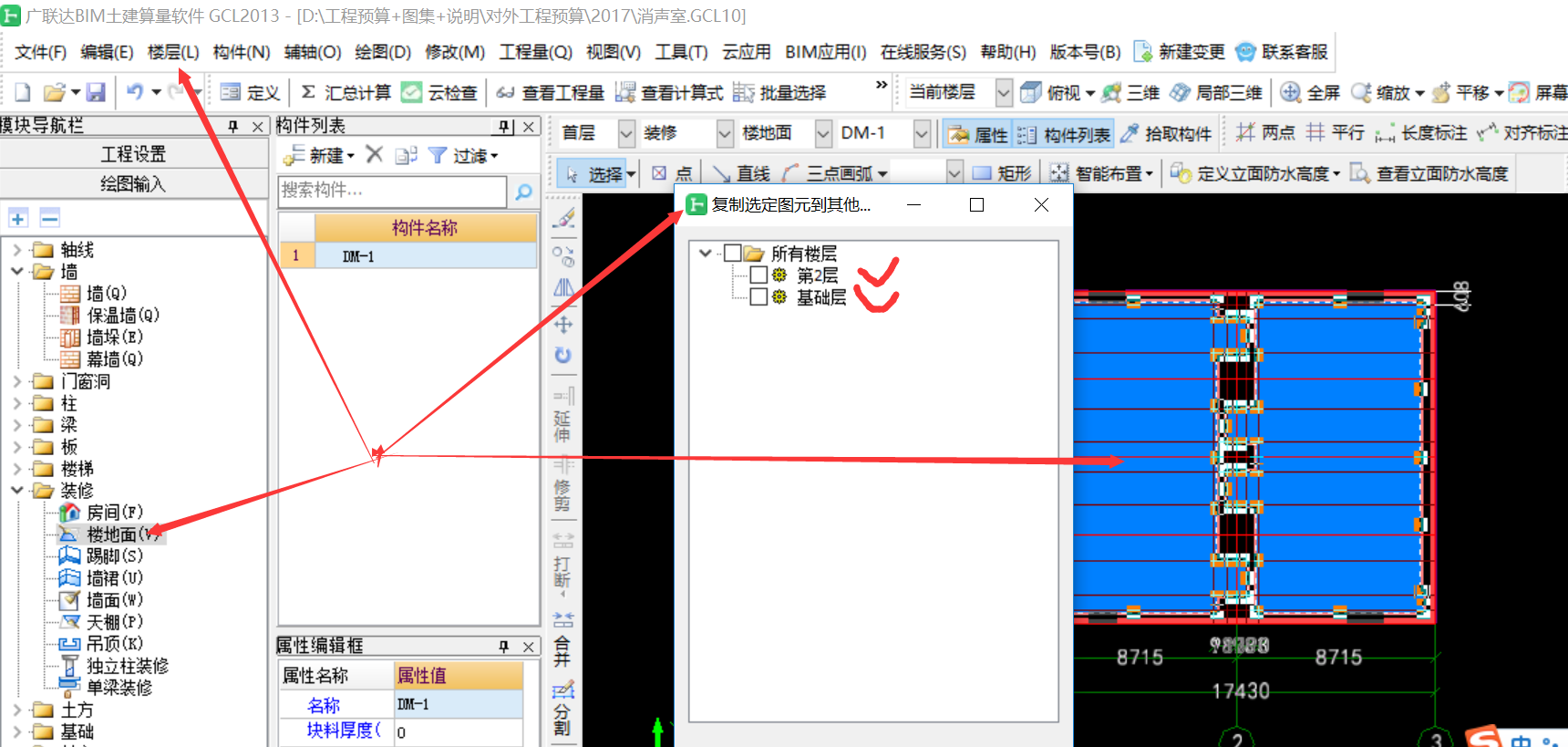Click 两点 two-point axis tool
This screenshot has height=747, width=1568.
pyautogui.click(x=1265, y=133)
